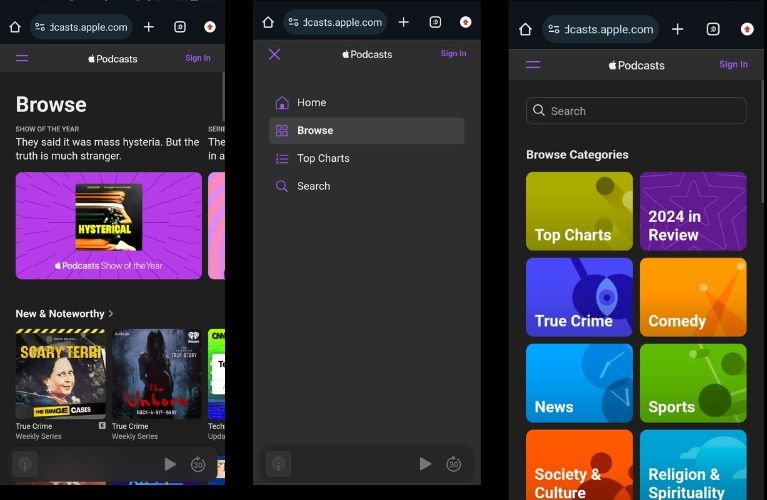Viewport: 767px width, 500px height.
Task: Select Top Charts in the sidebar menu
Action: point(323,158)
